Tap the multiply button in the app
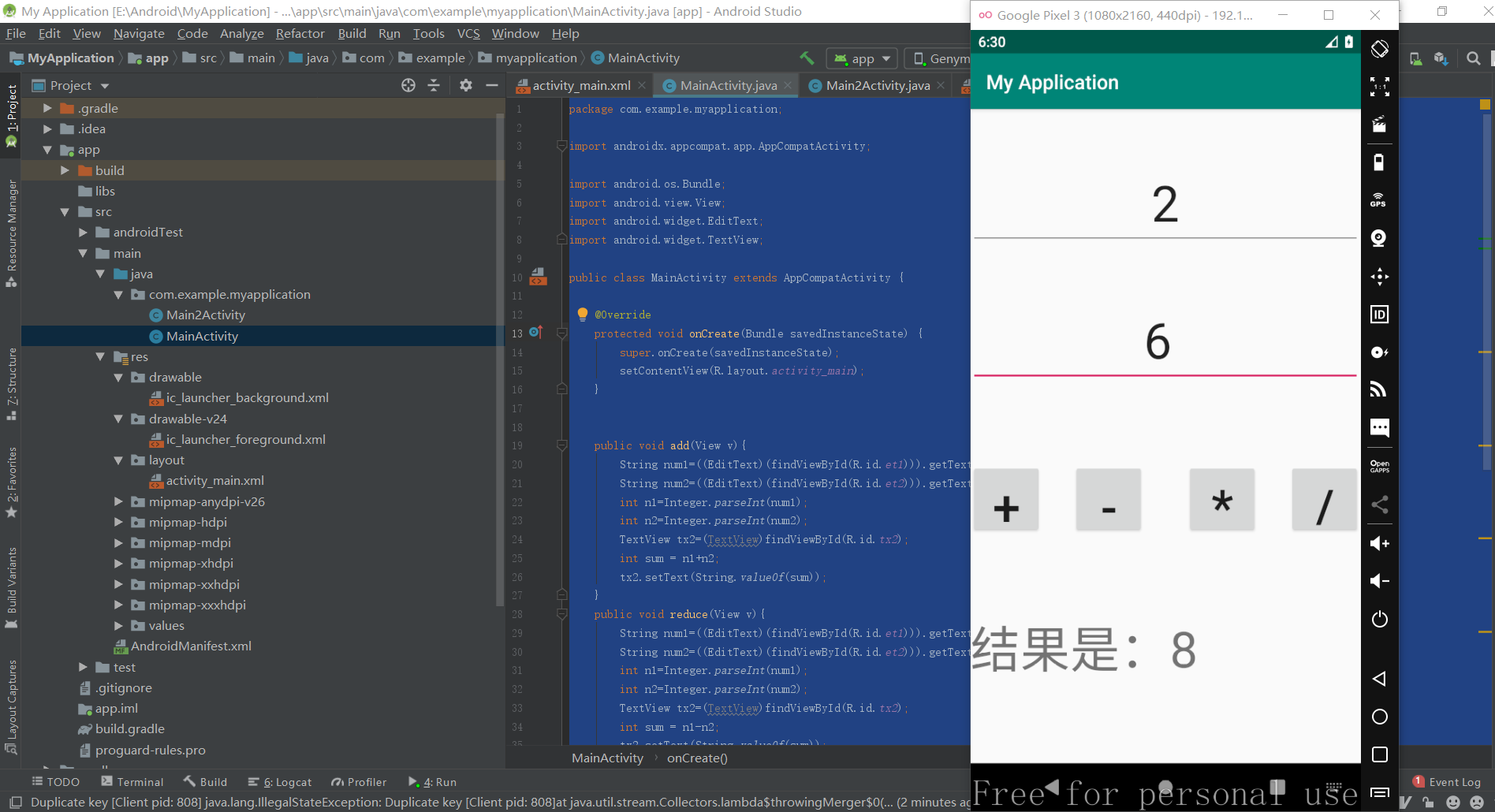 tap(1222, 500)
